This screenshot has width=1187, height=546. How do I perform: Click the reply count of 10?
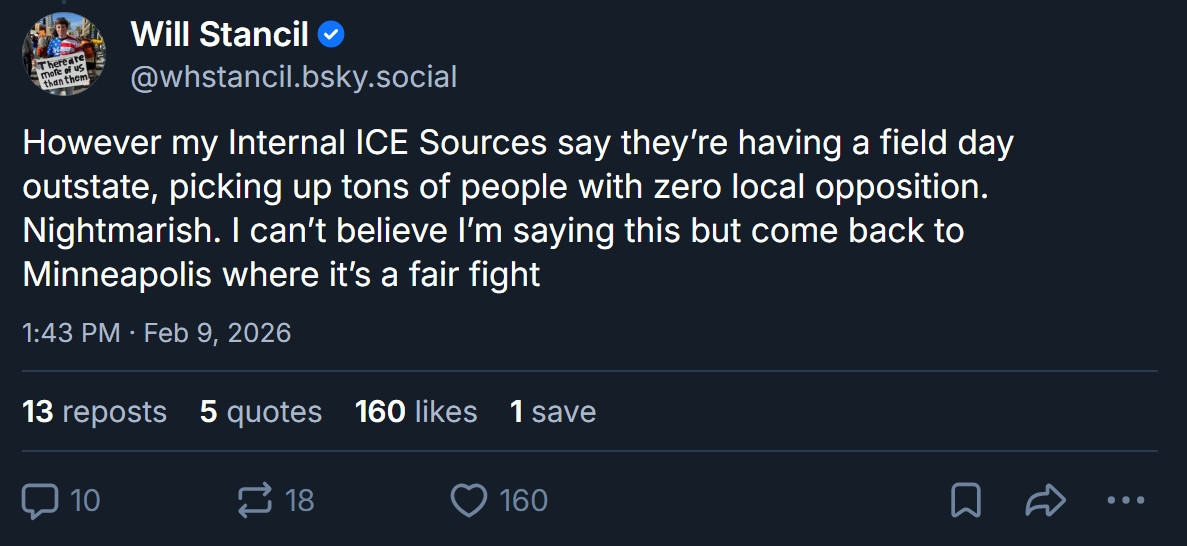tap(85, 500)
